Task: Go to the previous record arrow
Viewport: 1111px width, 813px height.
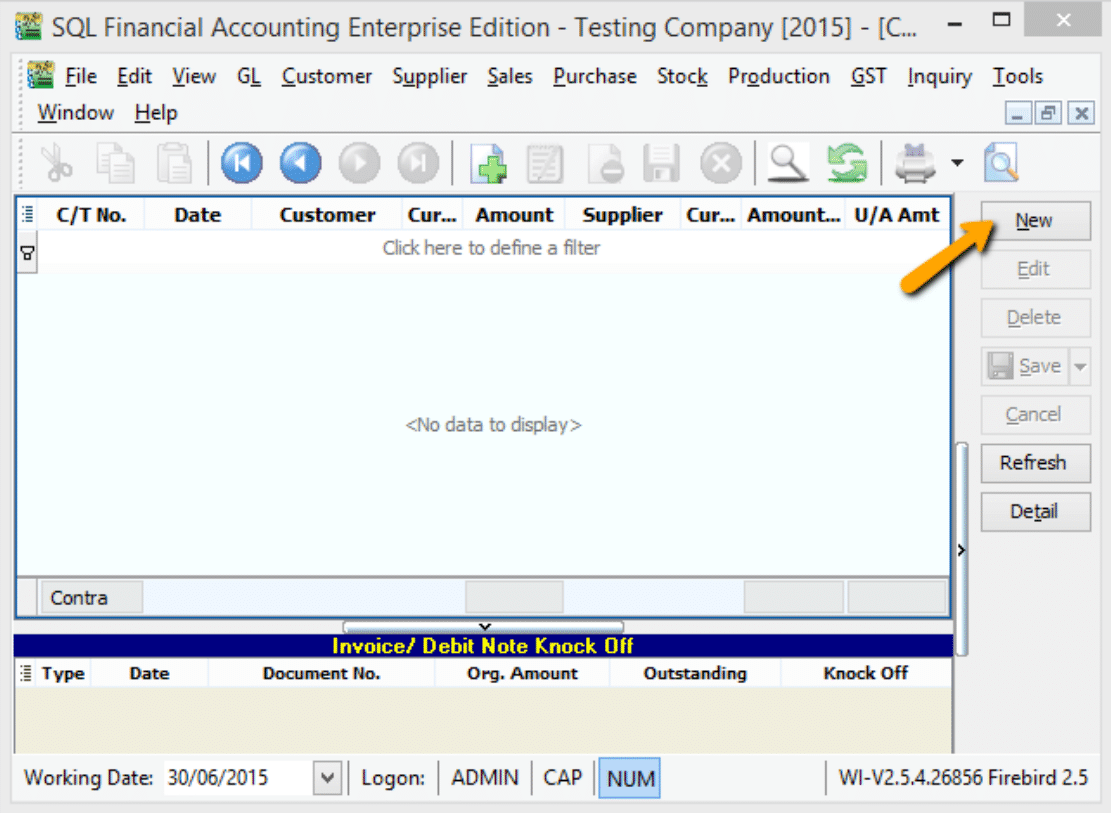Action: [x=300, y=163]
